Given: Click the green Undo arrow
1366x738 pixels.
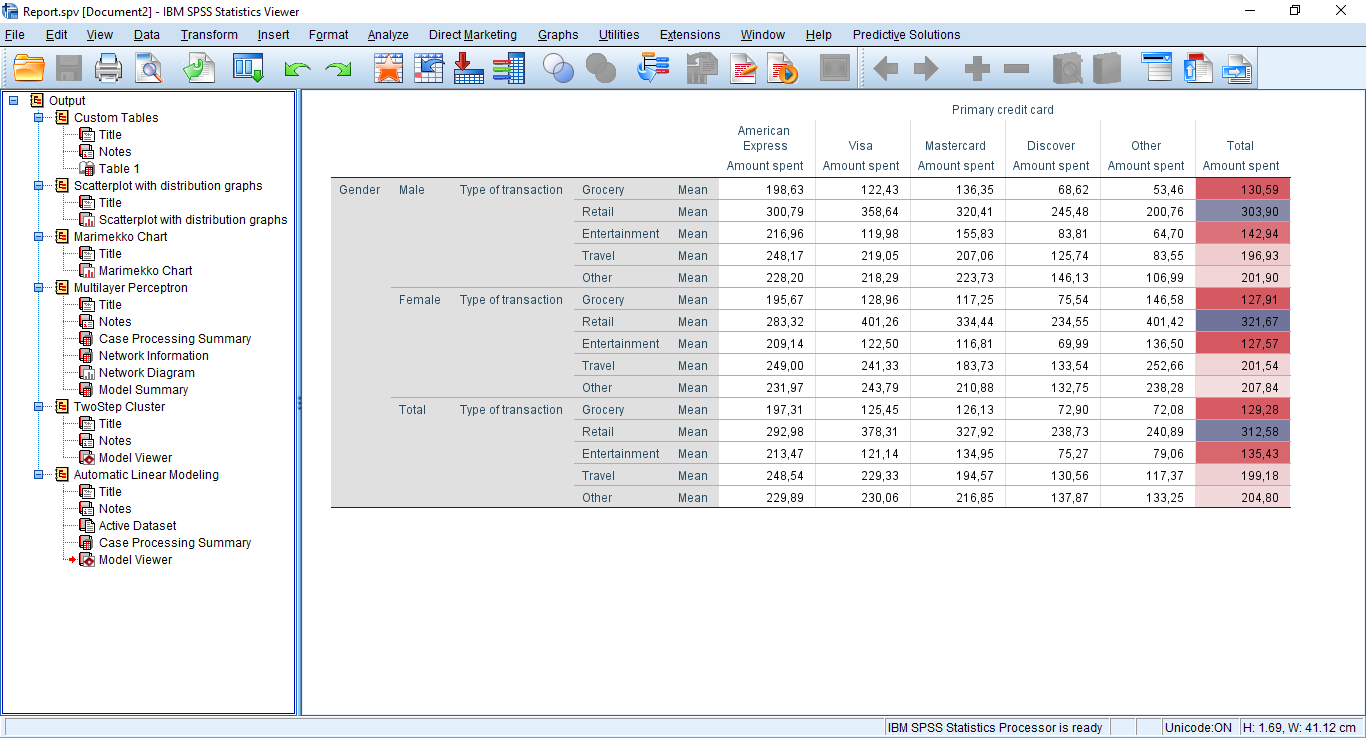Looking at the screenshot, I should point(297,69).
